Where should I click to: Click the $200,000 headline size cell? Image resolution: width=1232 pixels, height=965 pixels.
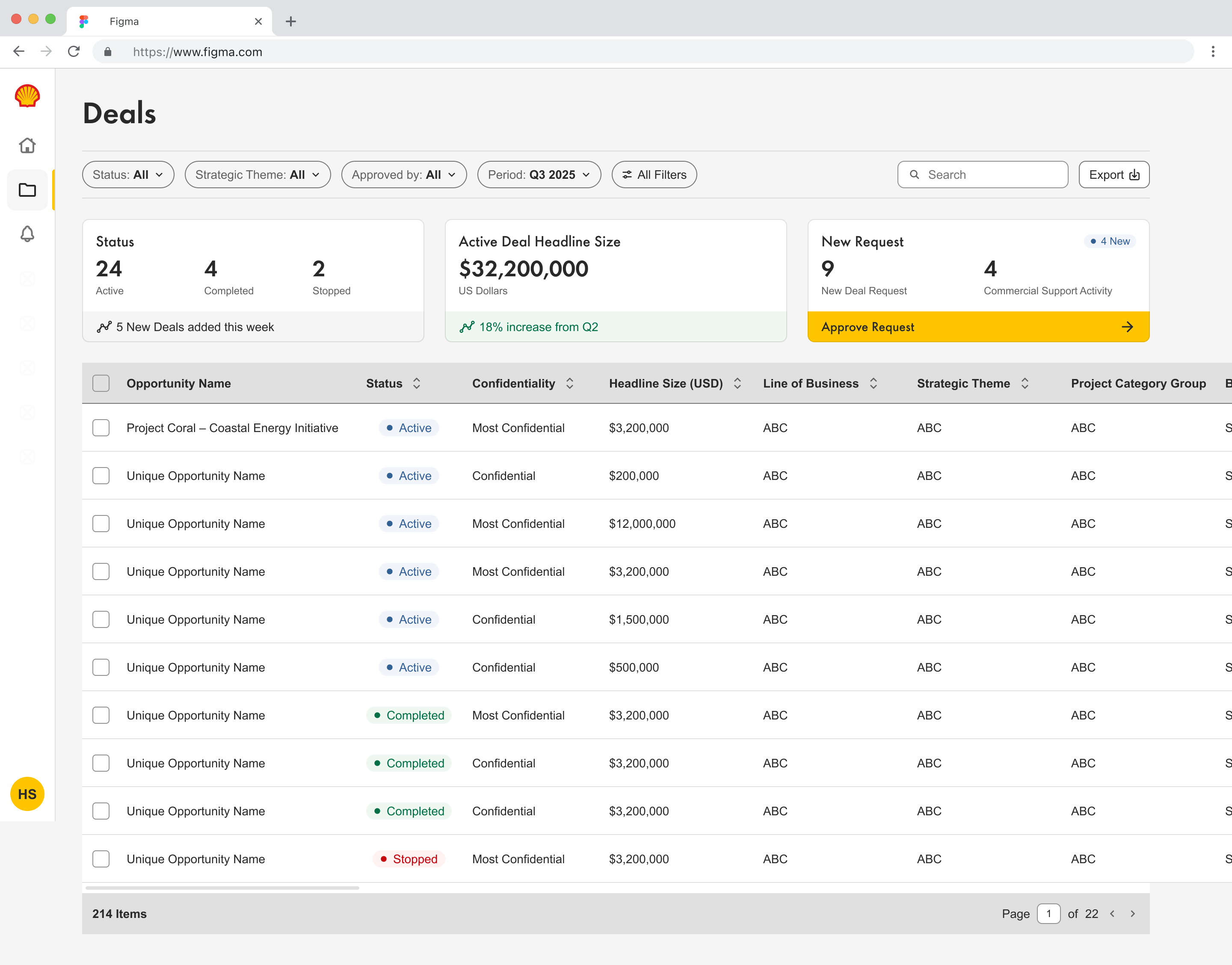coord(634,476)
